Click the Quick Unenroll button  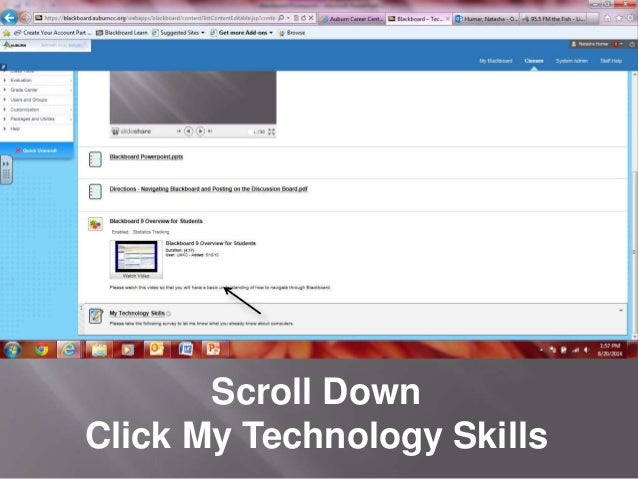(x=37, y=151)
